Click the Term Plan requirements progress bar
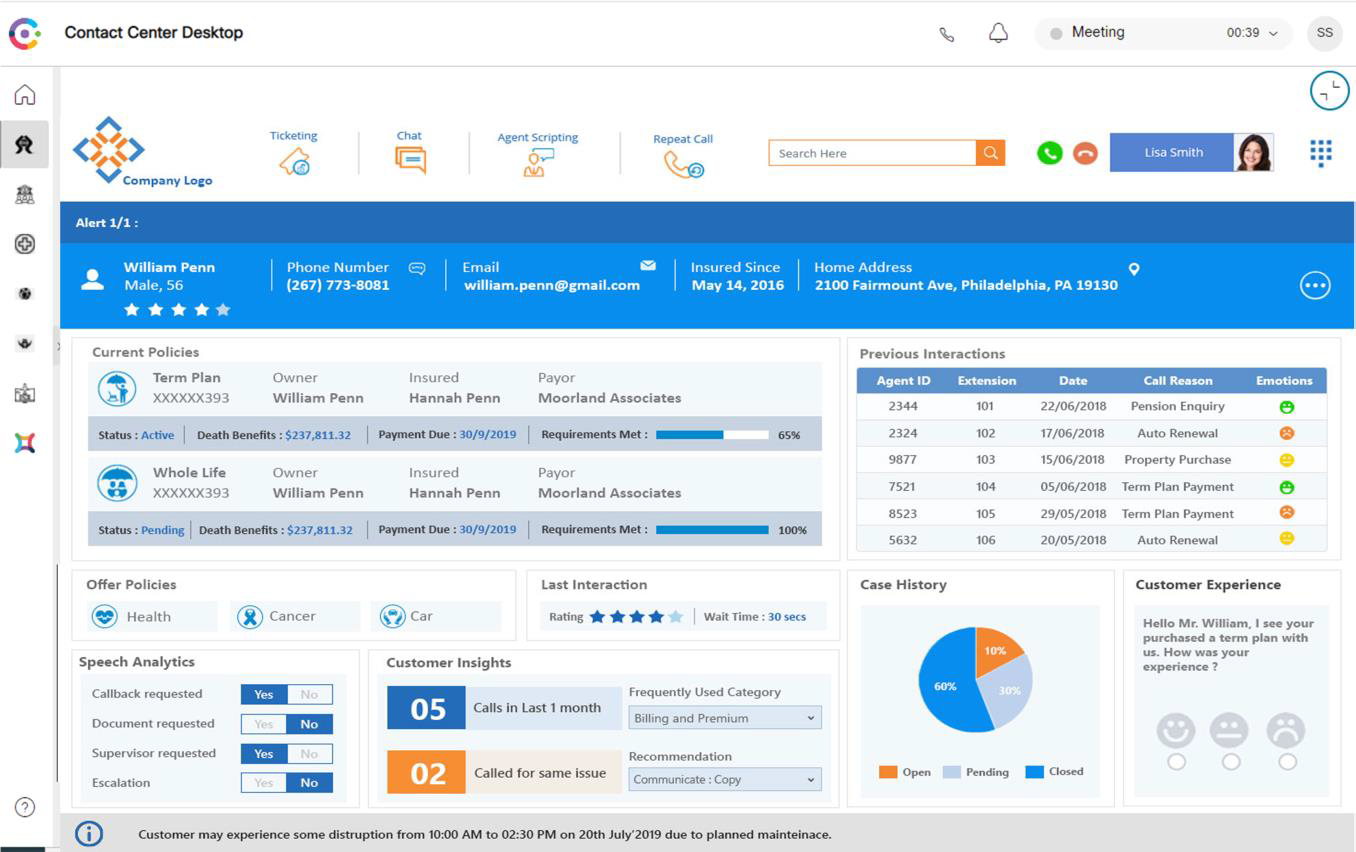 click(x=712, y=435)
